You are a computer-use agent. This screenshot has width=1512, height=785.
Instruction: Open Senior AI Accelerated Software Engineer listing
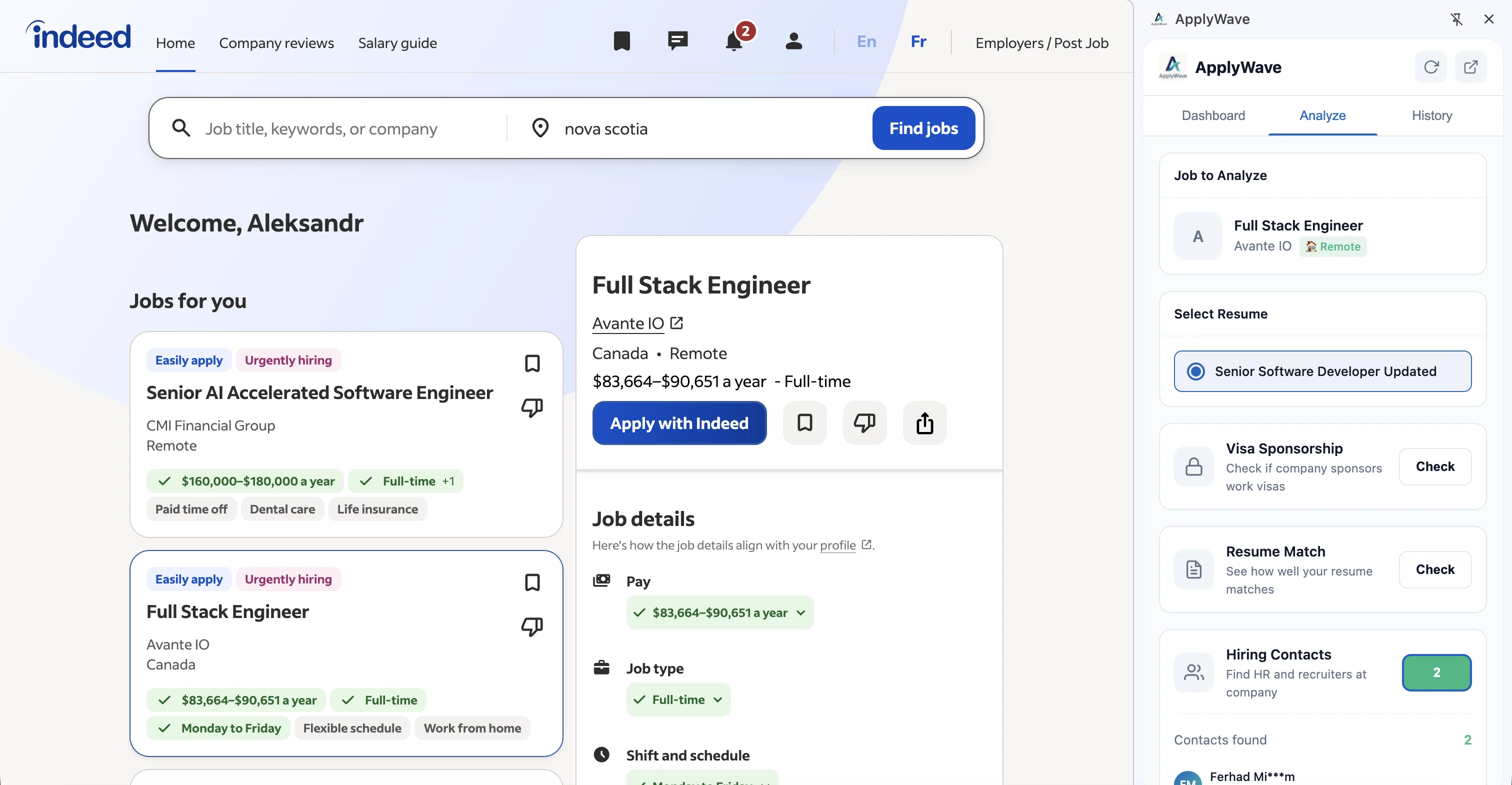coord(319,392)
